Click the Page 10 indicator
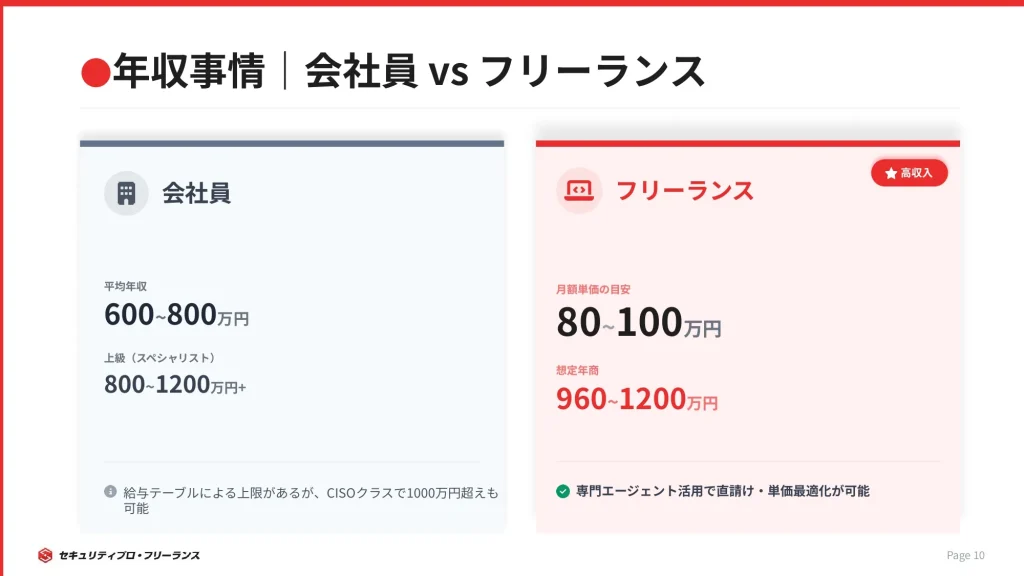 coord(965,555)
